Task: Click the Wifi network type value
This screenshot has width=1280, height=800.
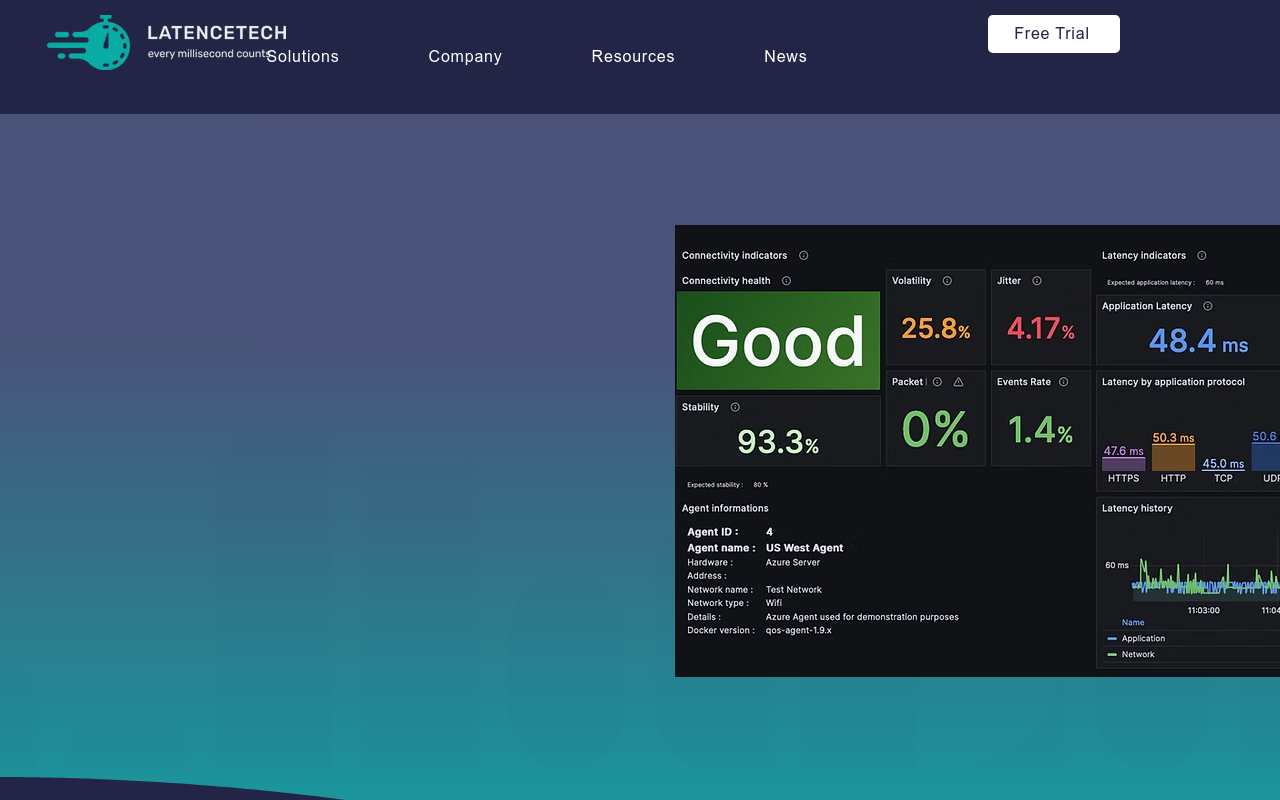Action: (x=774, y=603)
